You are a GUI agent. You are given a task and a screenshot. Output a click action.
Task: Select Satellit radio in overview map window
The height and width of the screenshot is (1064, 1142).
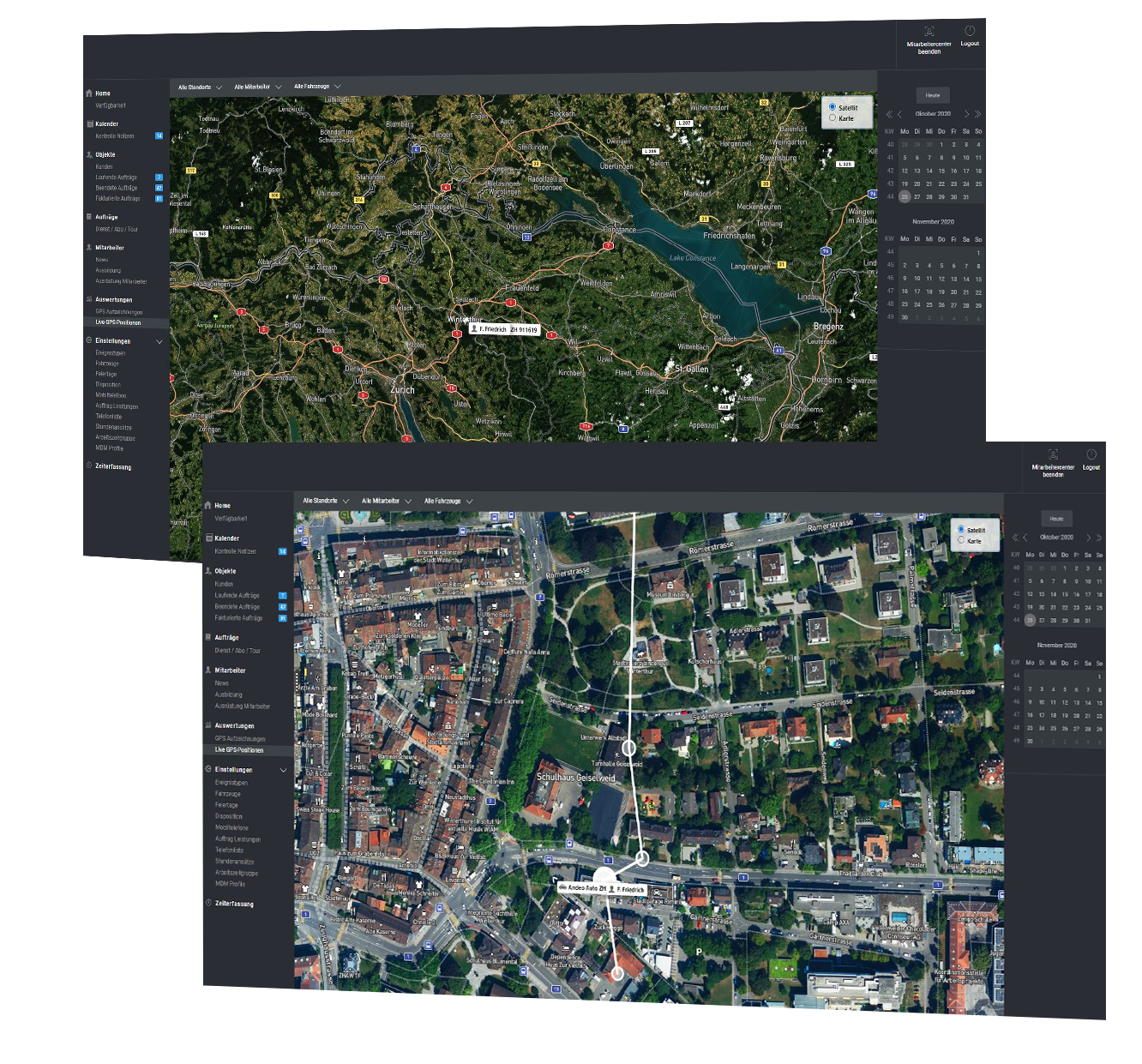point(832,107)
